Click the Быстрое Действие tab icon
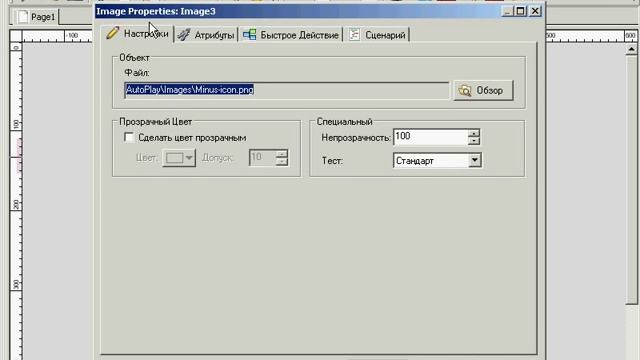 click(250, 35)
